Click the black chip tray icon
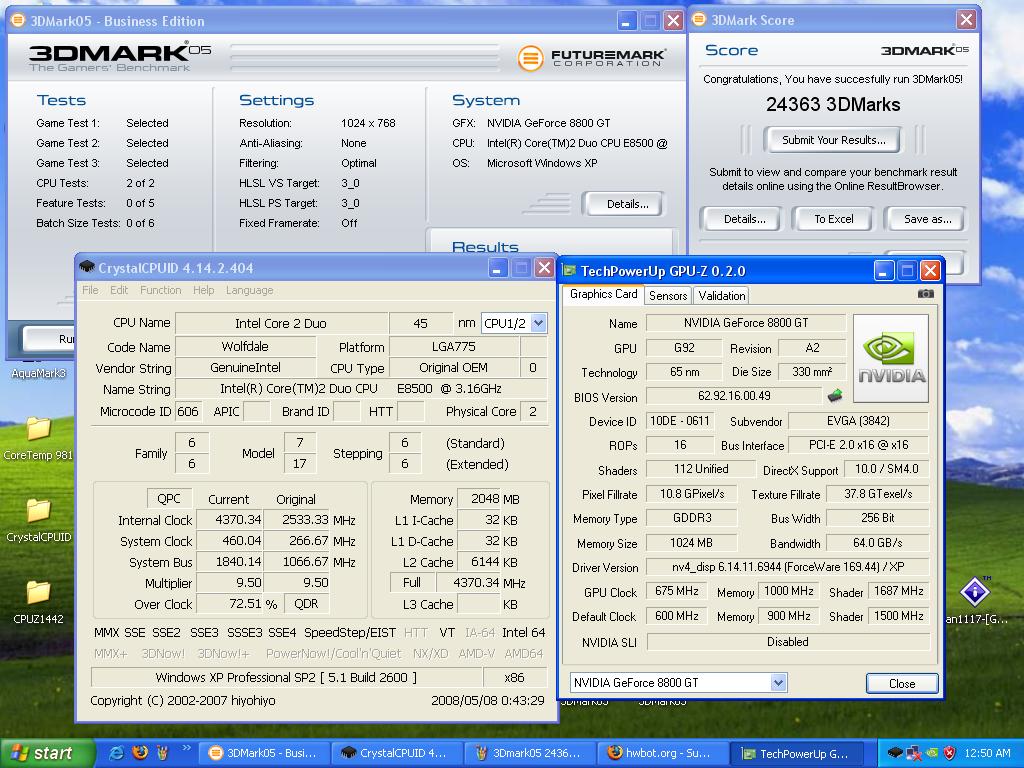The image size is (1024, 768). point(895,753)
